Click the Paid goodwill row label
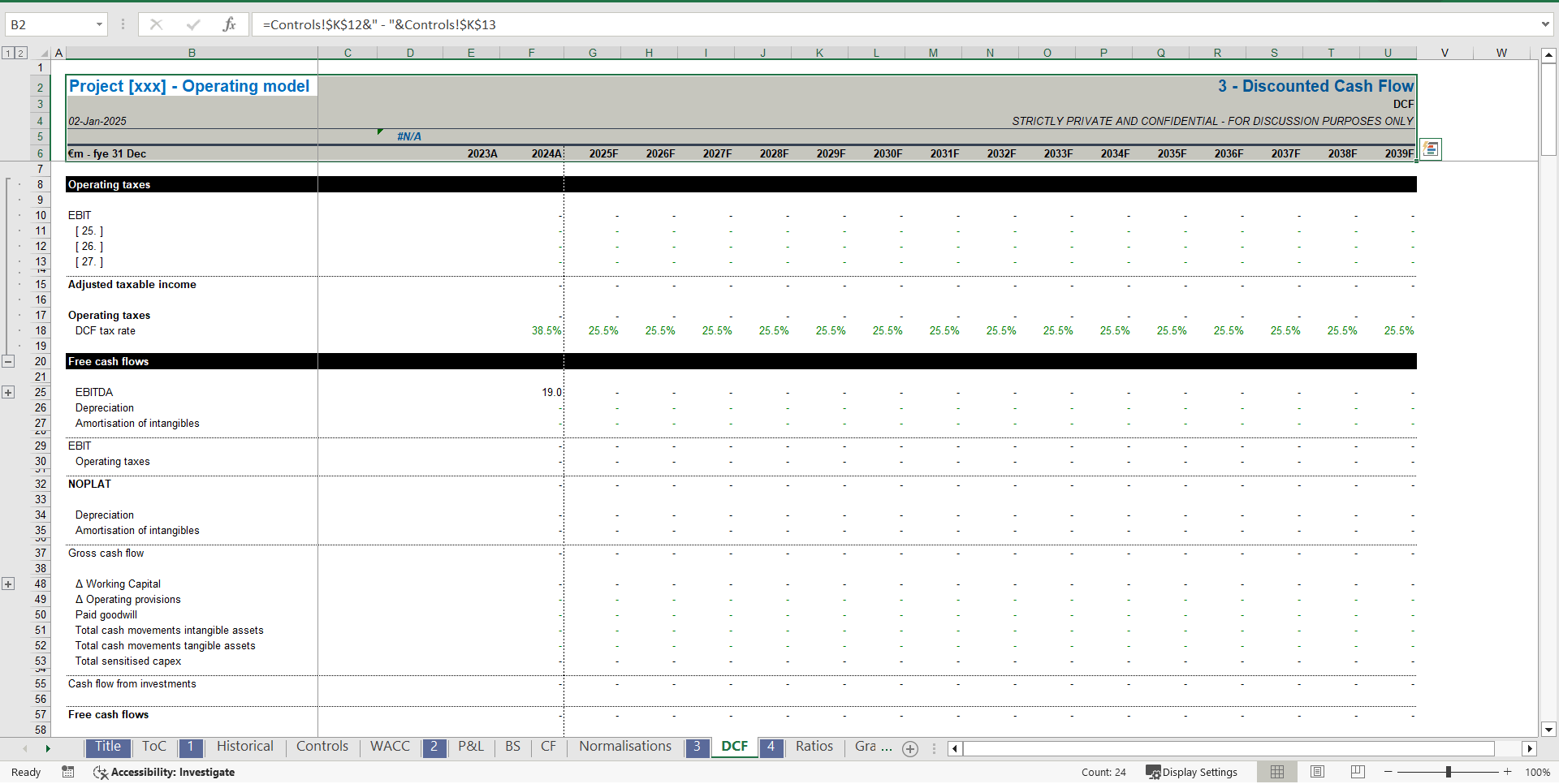Screen dimensions: 1559x784 (x=106, y=614)
